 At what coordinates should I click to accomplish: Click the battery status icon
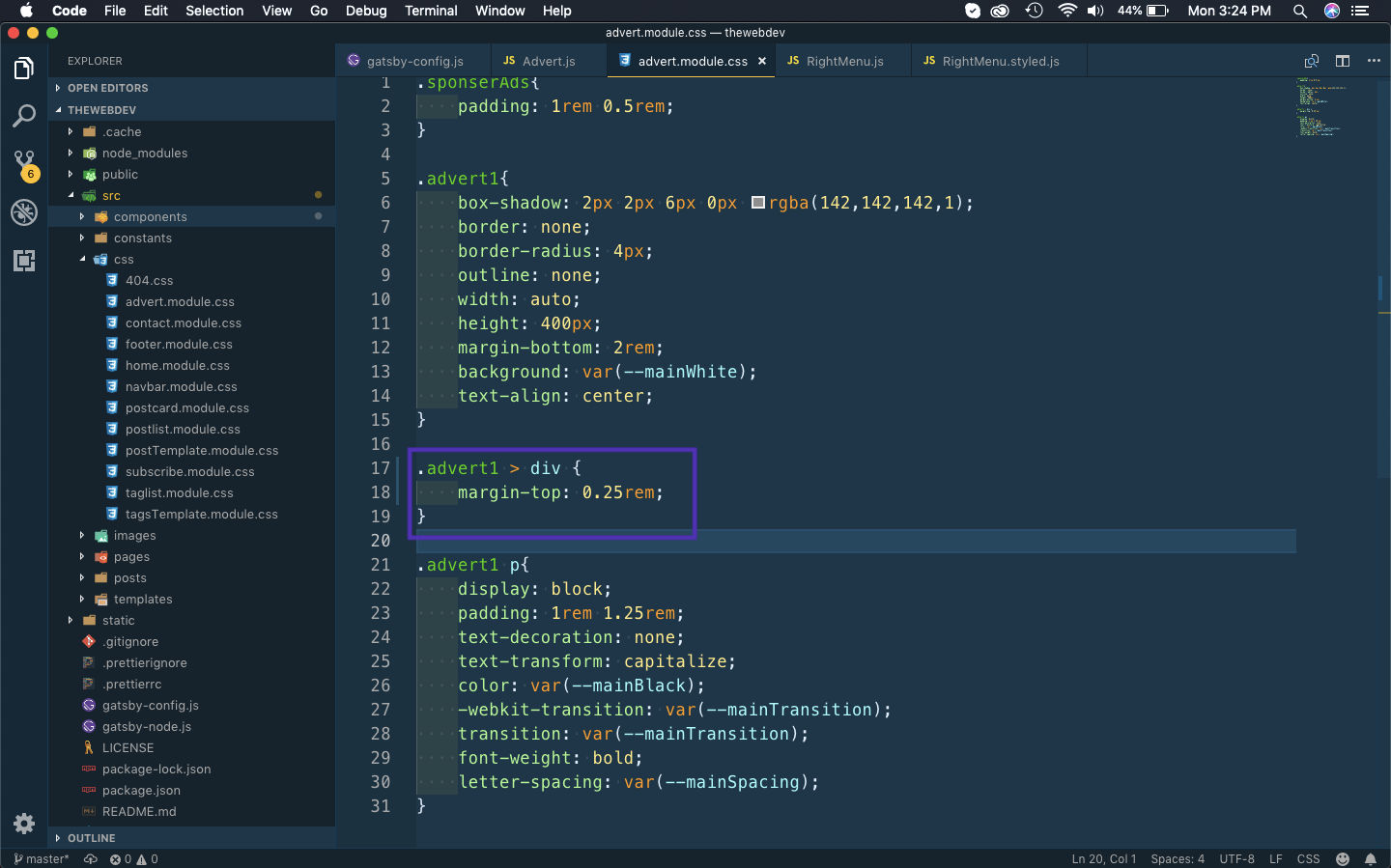[1158, 11]
